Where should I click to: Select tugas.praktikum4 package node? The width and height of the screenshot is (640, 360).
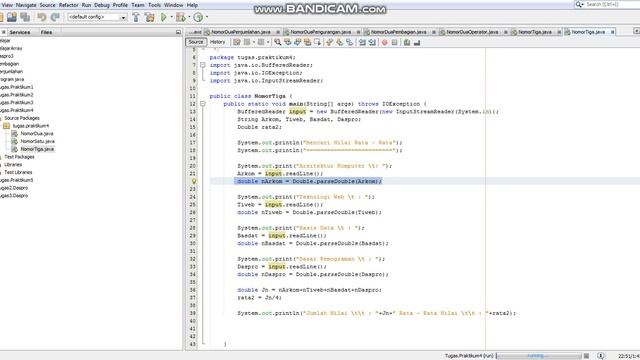[31, 126]
